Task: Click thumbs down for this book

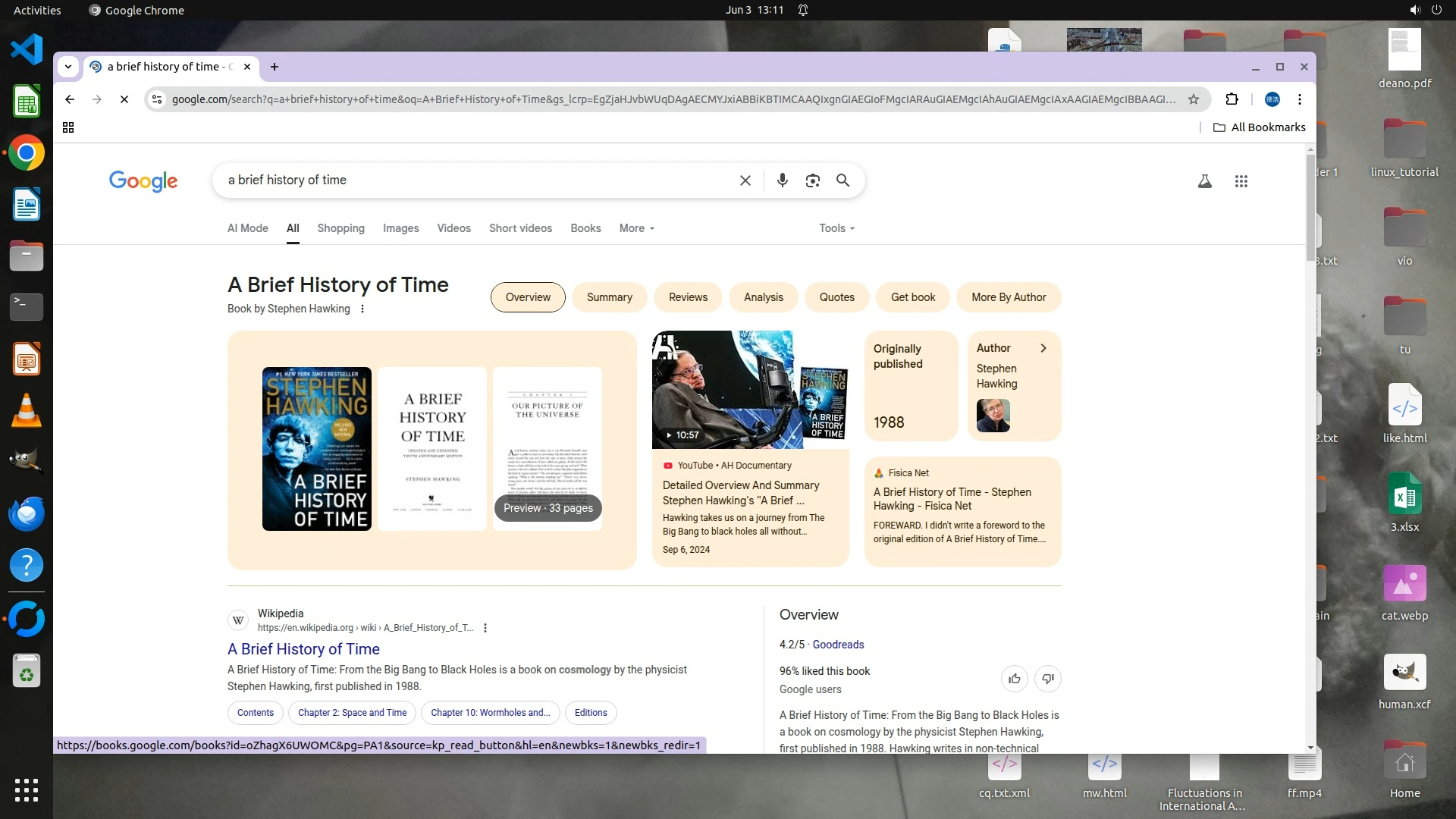Action: (x=1047, y=679)
